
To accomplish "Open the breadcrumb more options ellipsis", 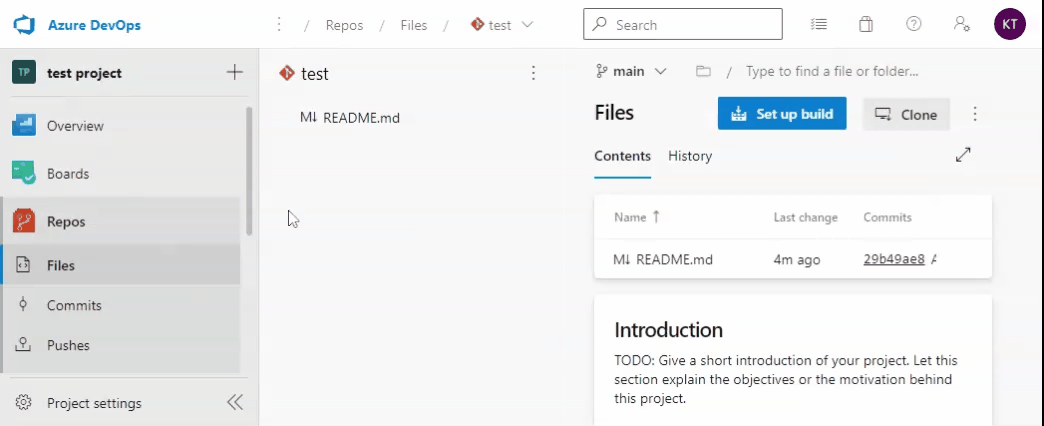I will 280,25.
